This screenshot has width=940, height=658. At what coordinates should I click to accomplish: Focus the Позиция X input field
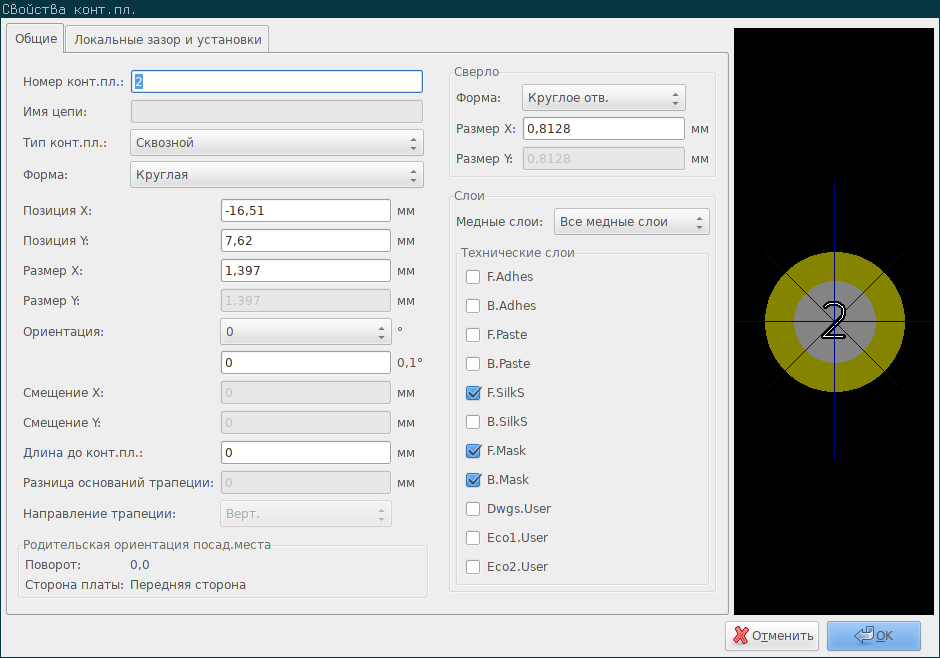tap(306, 211)
